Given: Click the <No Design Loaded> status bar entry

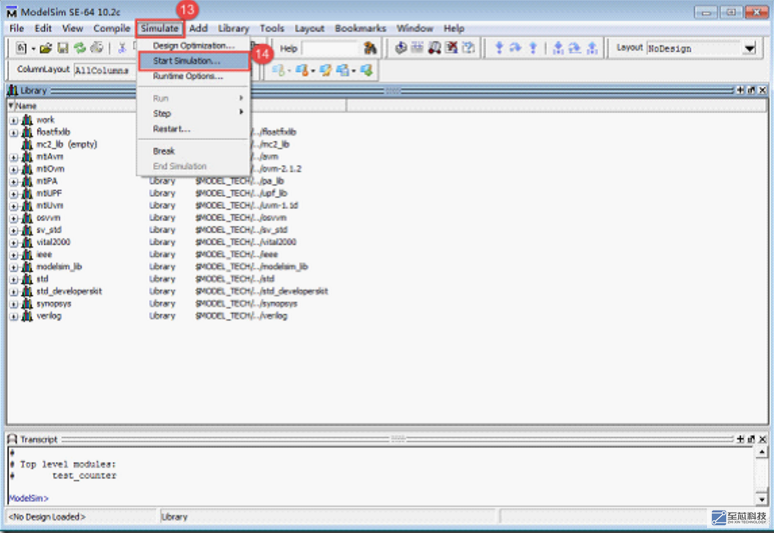Looking at the screenshot, I should (x=47, y=517).
